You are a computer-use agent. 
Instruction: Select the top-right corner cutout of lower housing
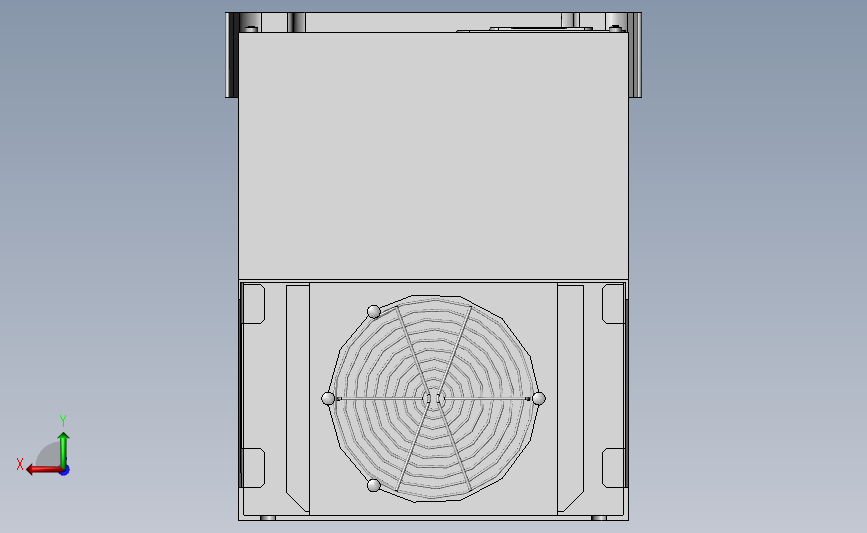click(x=613, y=304)
